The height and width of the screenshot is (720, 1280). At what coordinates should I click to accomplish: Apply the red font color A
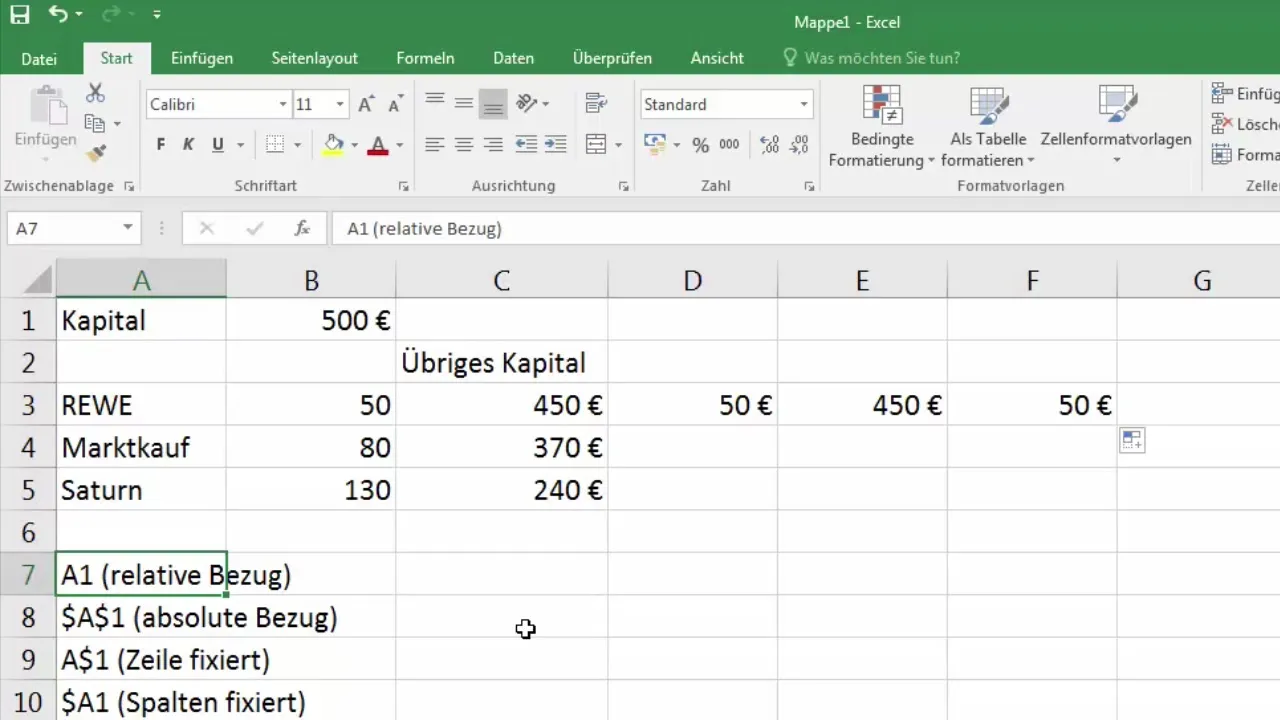(377, 145)
